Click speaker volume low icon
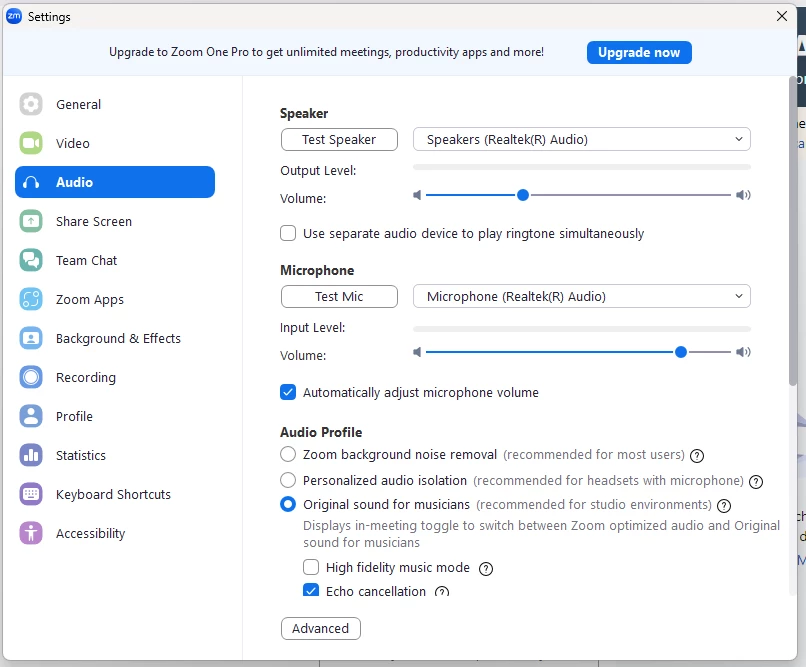Viewport: 806px width, 667px height. [x=417, y=195]
